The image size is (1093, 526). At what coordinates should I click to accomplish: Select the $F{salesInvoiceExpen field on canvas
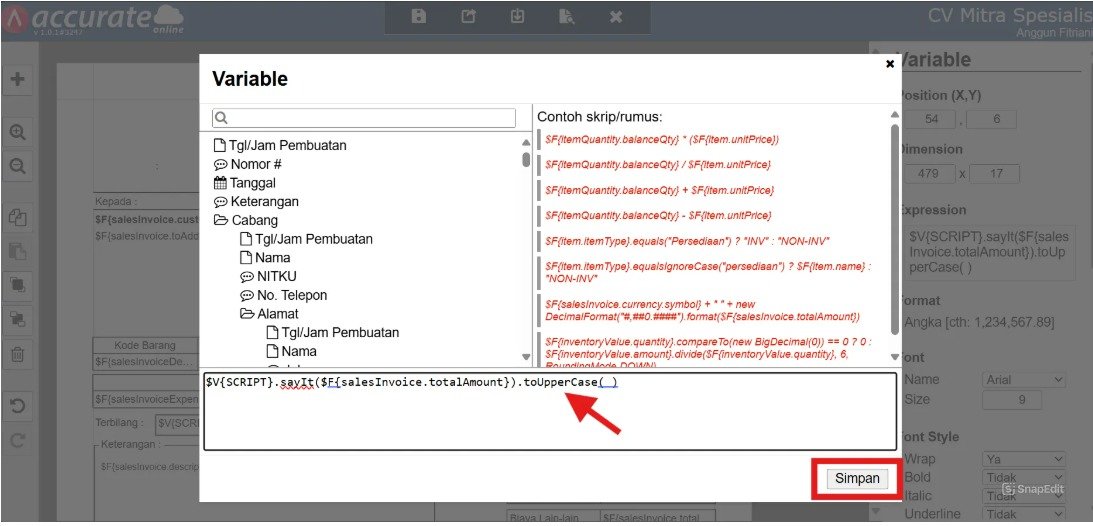(x=146, y=400)
